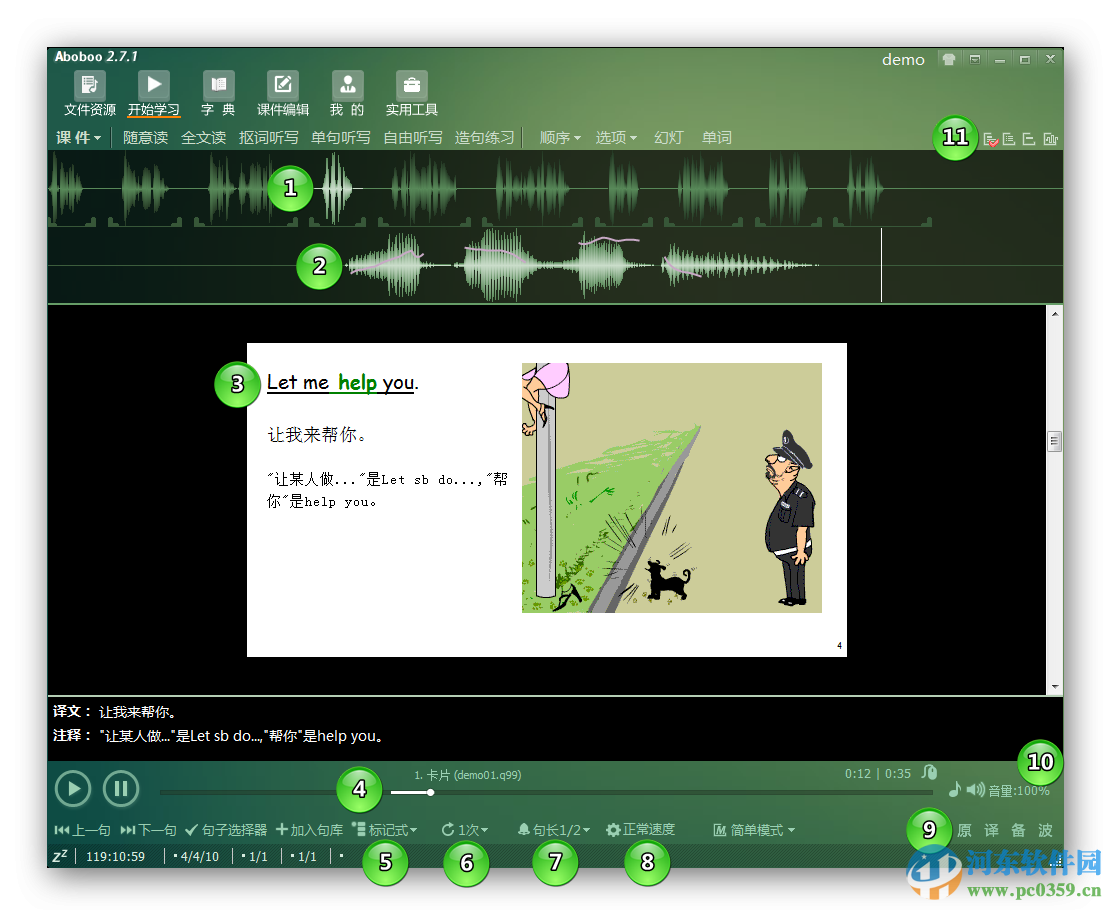Toggle 原 original text display
The image size is (1111, 915).
click(963, 829)
